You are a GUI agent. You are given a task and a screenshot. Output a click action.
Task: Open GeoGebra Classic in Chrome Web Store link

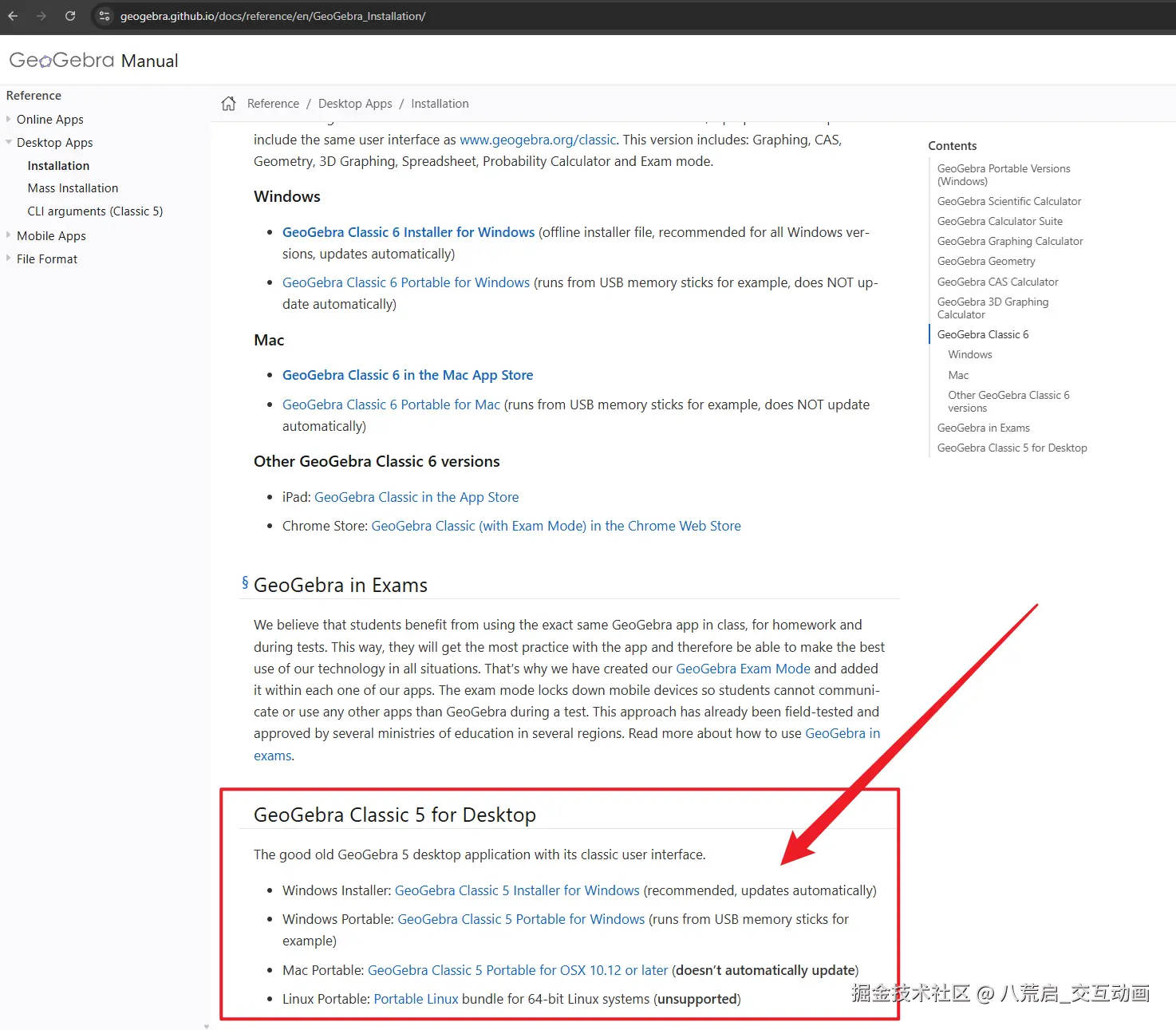(x=556, y=526)
